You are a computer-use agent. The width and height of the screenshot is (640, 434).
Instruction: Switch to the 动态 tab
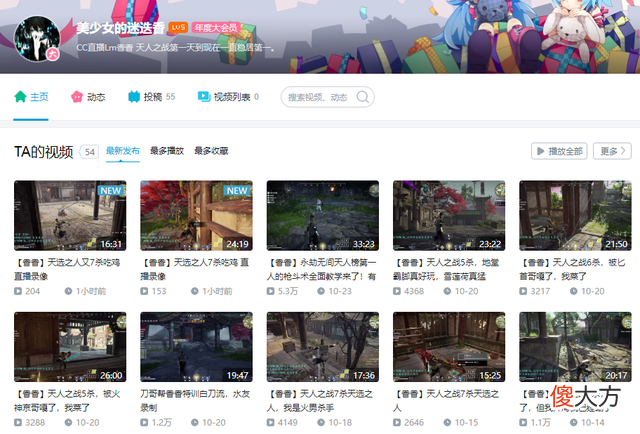click(x=88, y=97)
